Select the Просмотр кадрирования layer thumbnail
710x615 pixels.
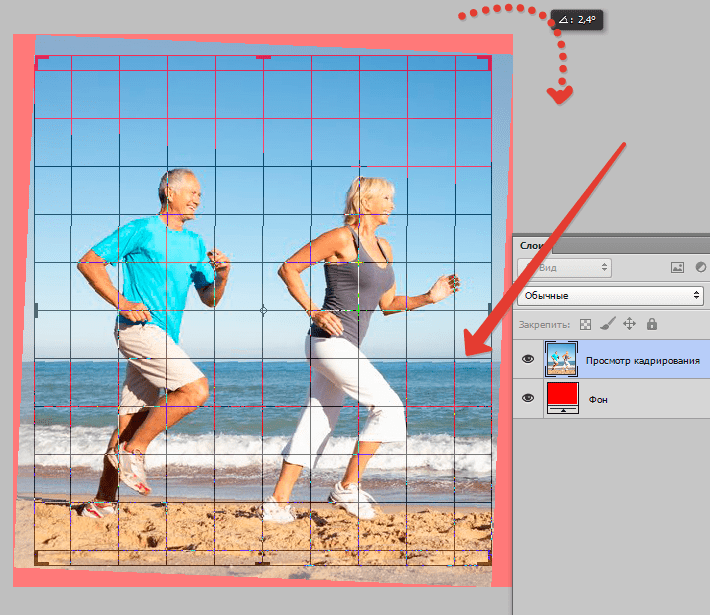tap(561, 359)
